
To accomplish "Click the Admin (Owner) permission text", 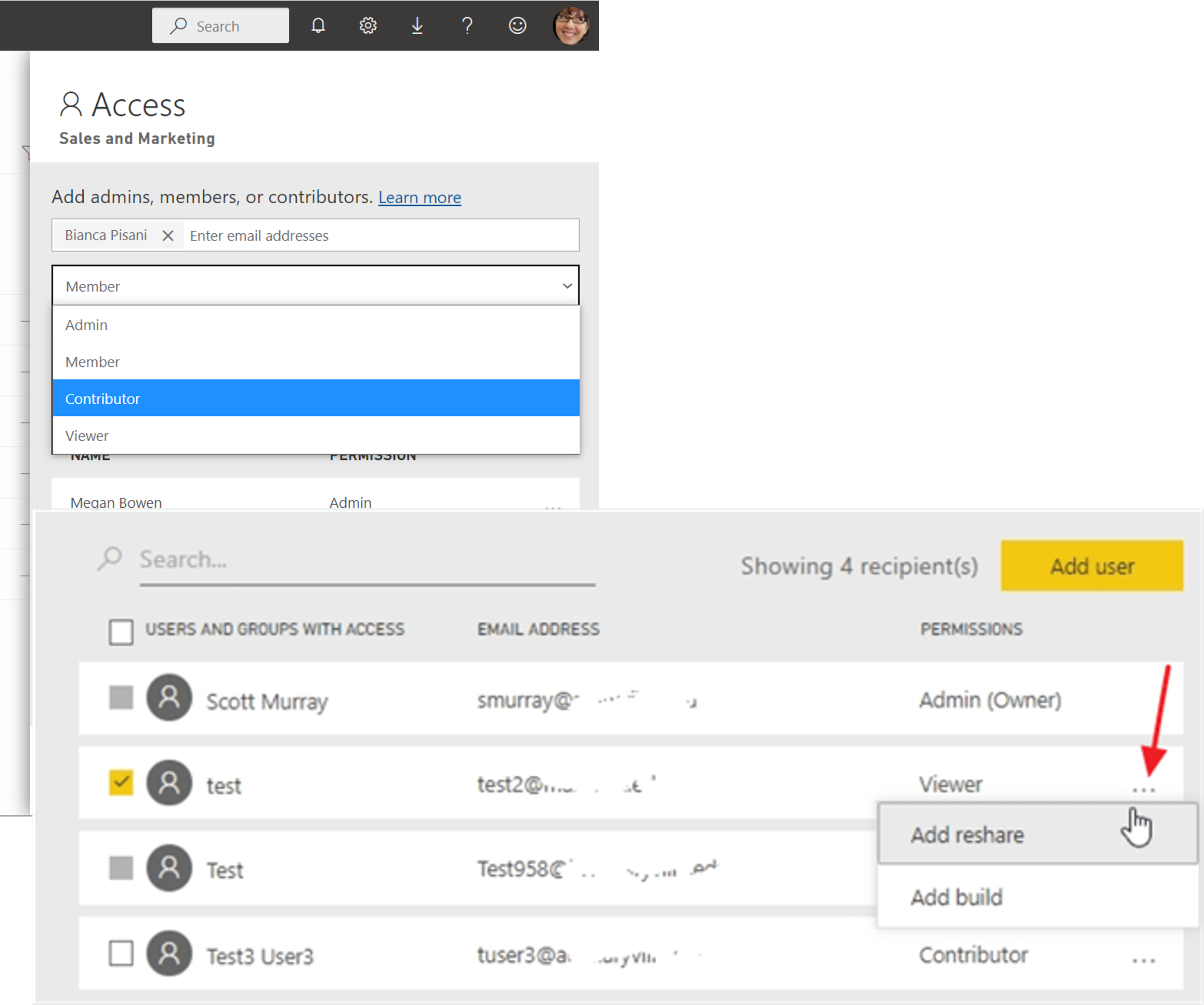I will click(990, 700).
